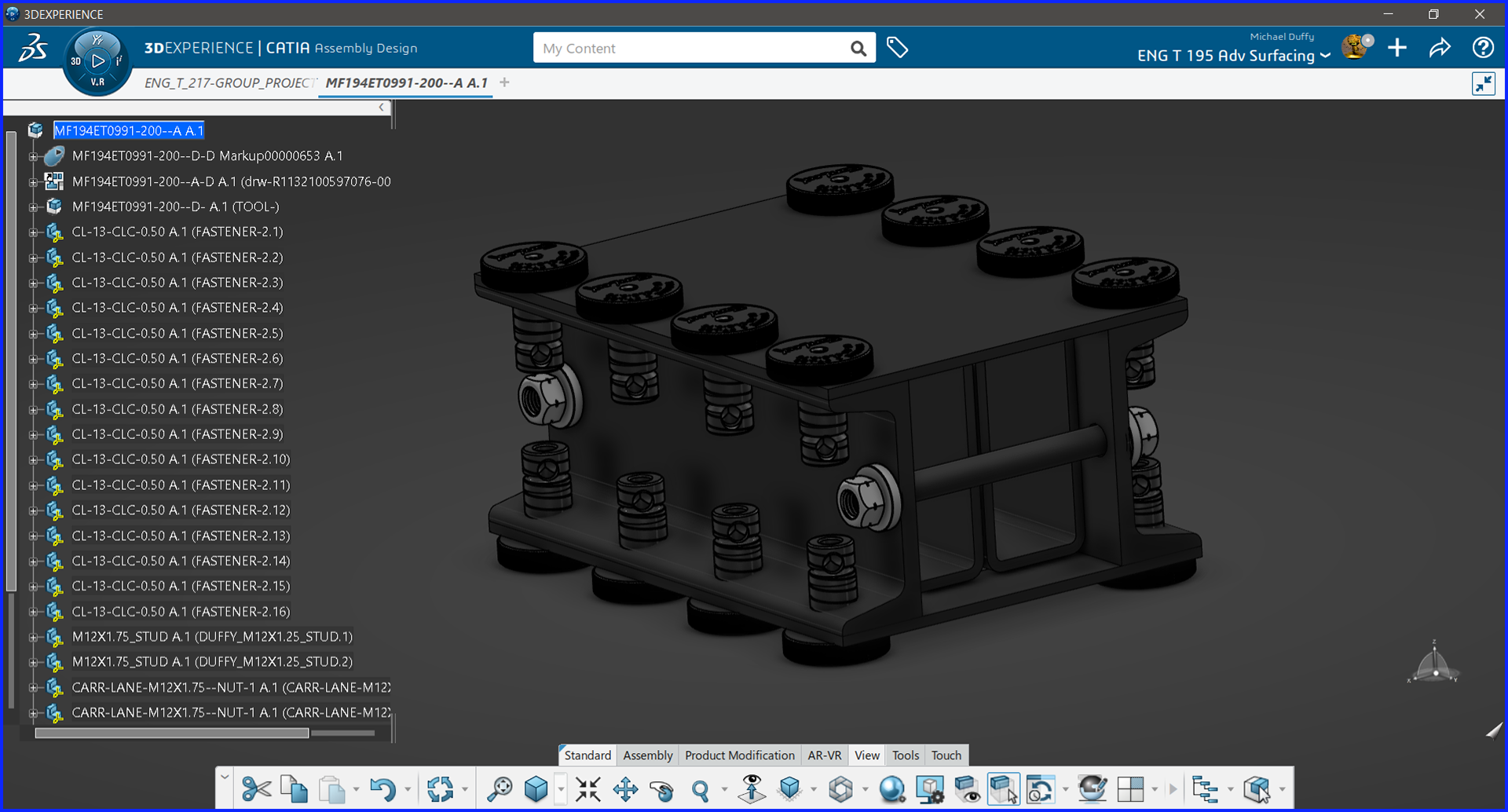
Task: Undo the last action
Action: pos(382,789)
